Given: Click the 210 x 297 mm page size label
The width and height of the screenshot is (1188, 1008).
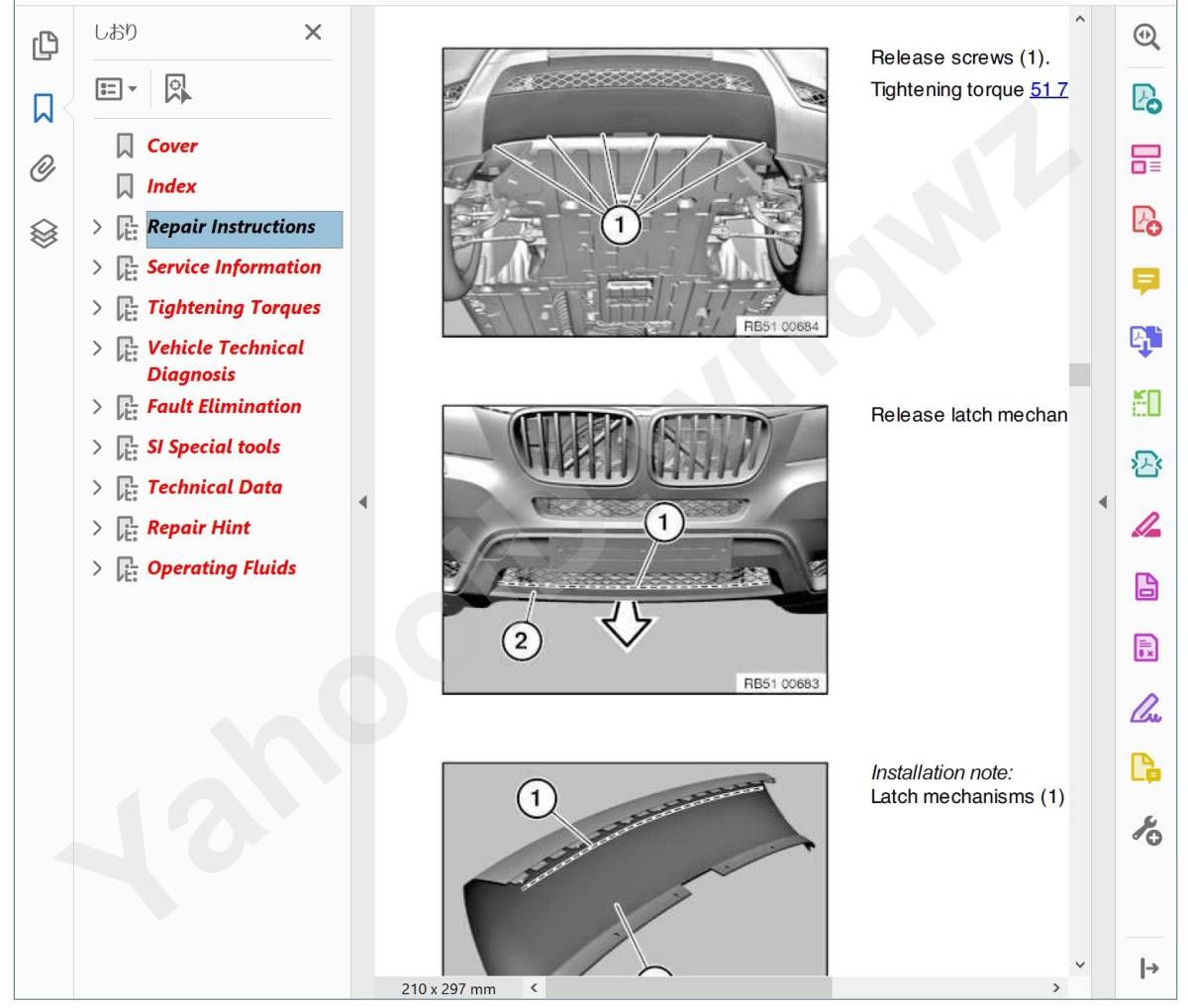Looking at the screenshot, I should 448,988.
